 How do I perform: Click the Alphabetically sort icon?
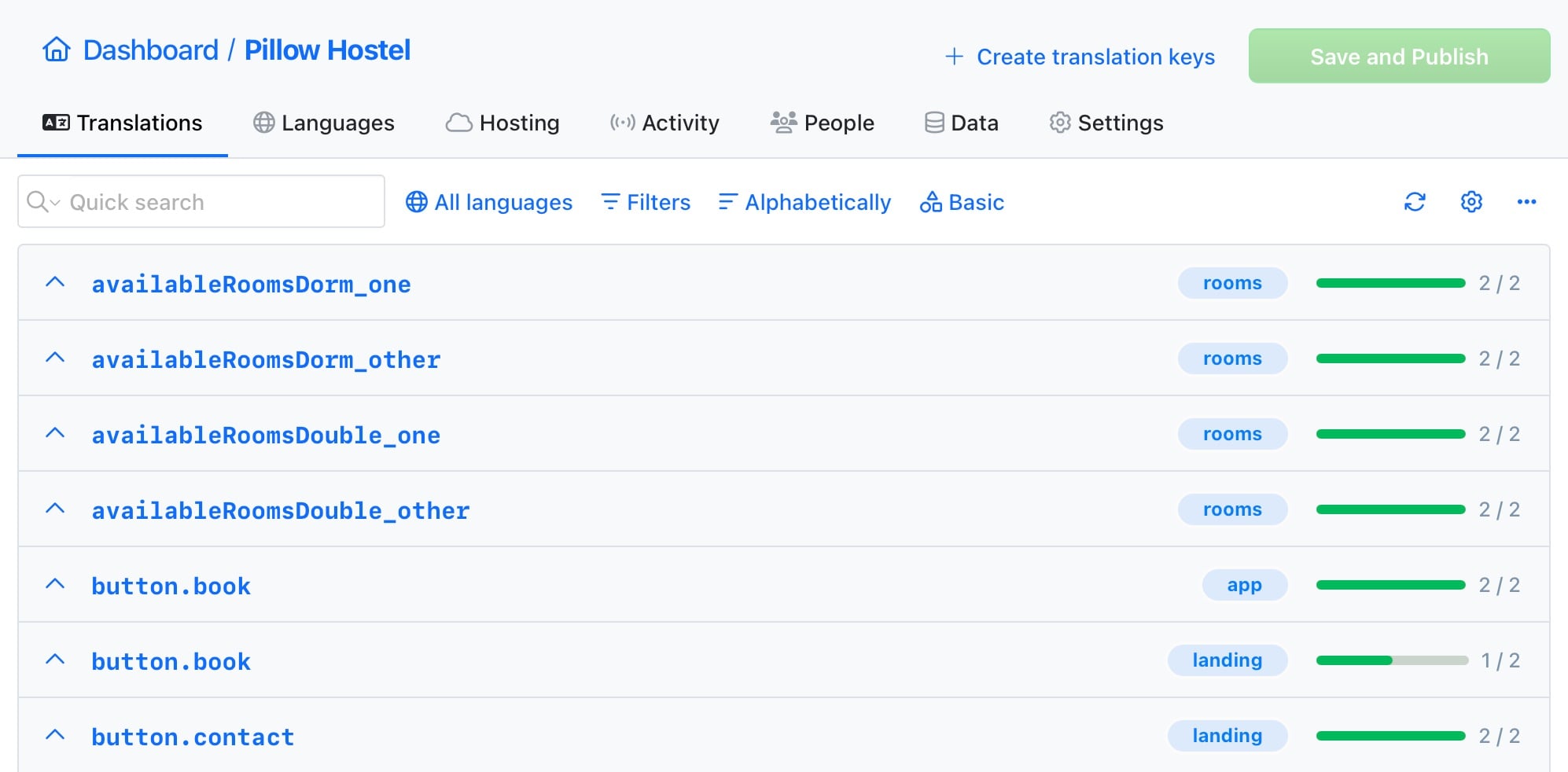pos(726,202)
